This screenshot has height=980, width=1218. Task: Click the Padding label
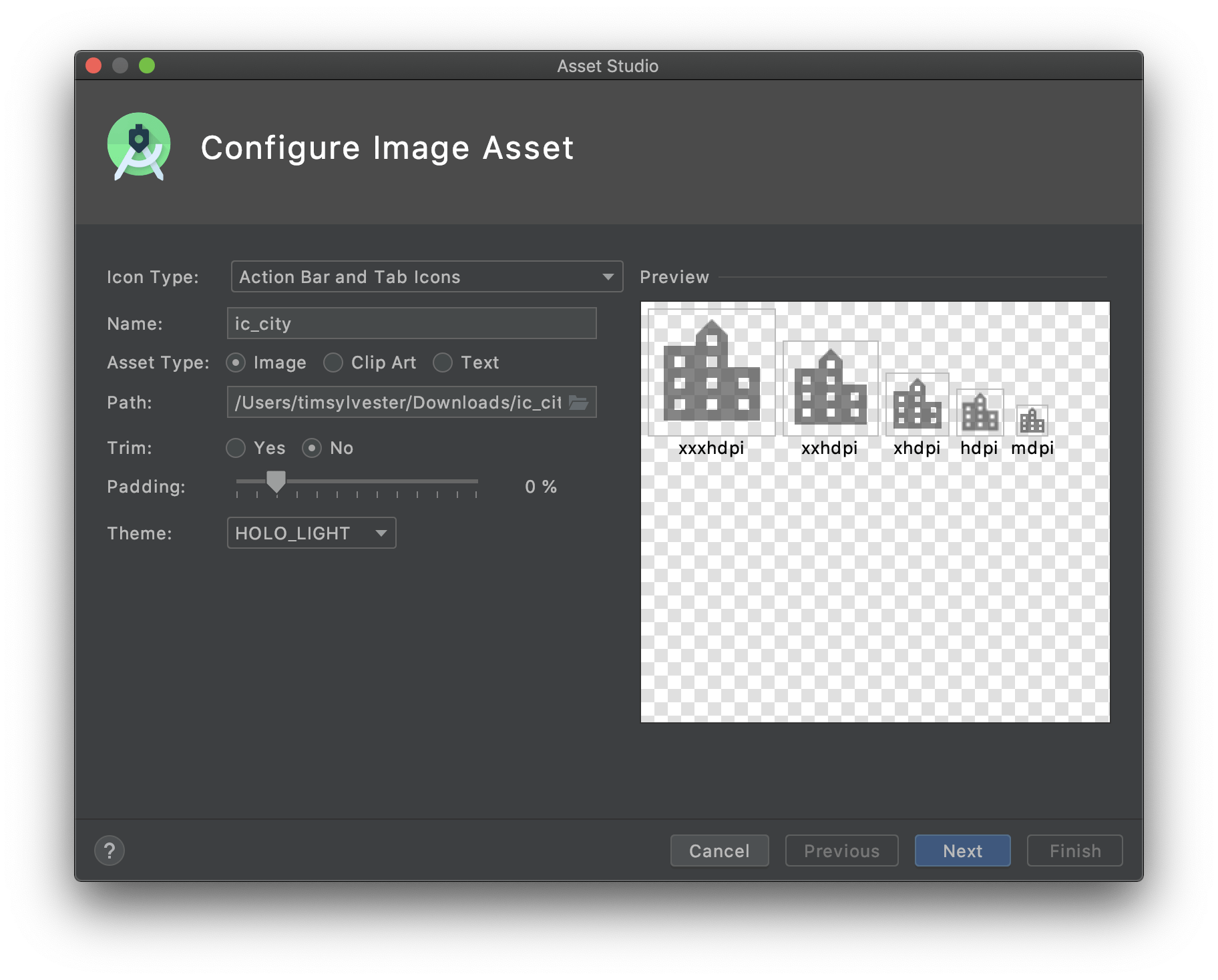pyautogui.click(x=146, y=487)
